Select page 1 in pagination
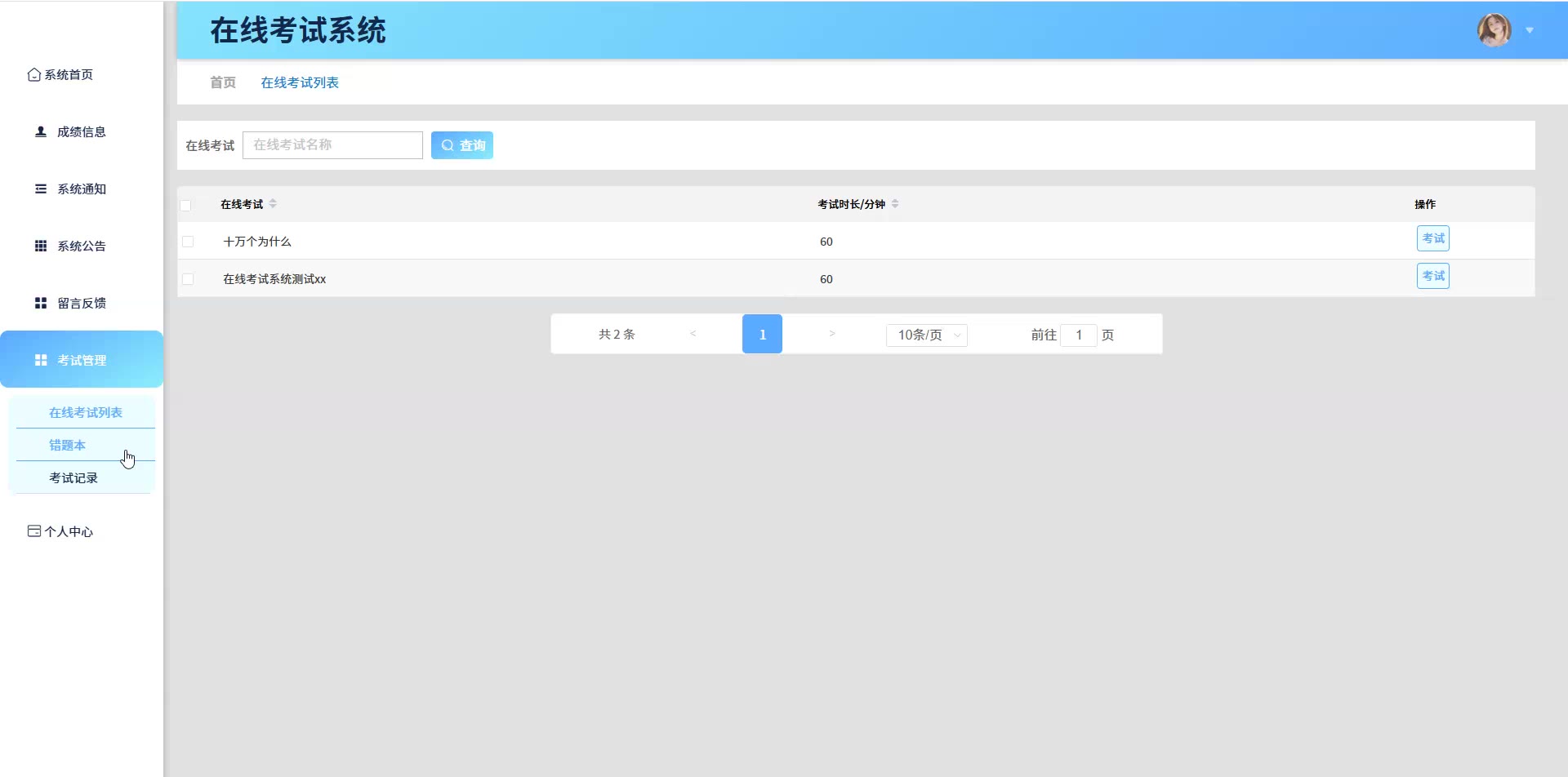 (762, 334)
